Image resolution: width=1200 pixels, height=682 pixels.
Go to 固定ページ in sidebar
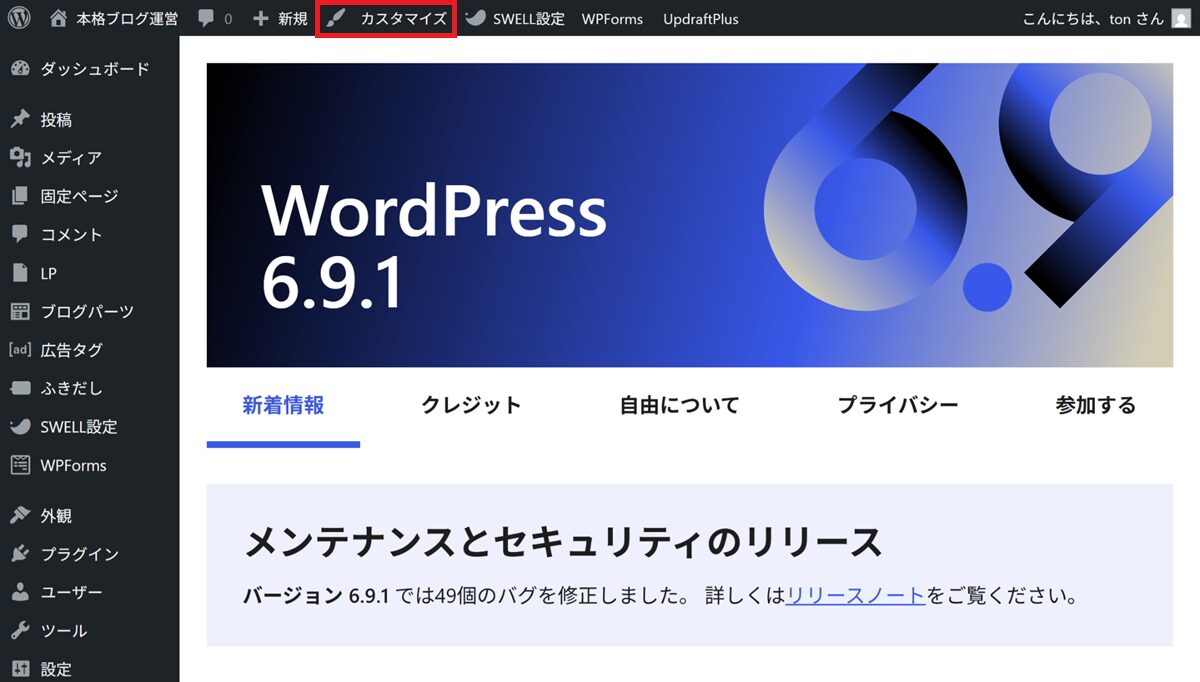(x=79, y=196)
